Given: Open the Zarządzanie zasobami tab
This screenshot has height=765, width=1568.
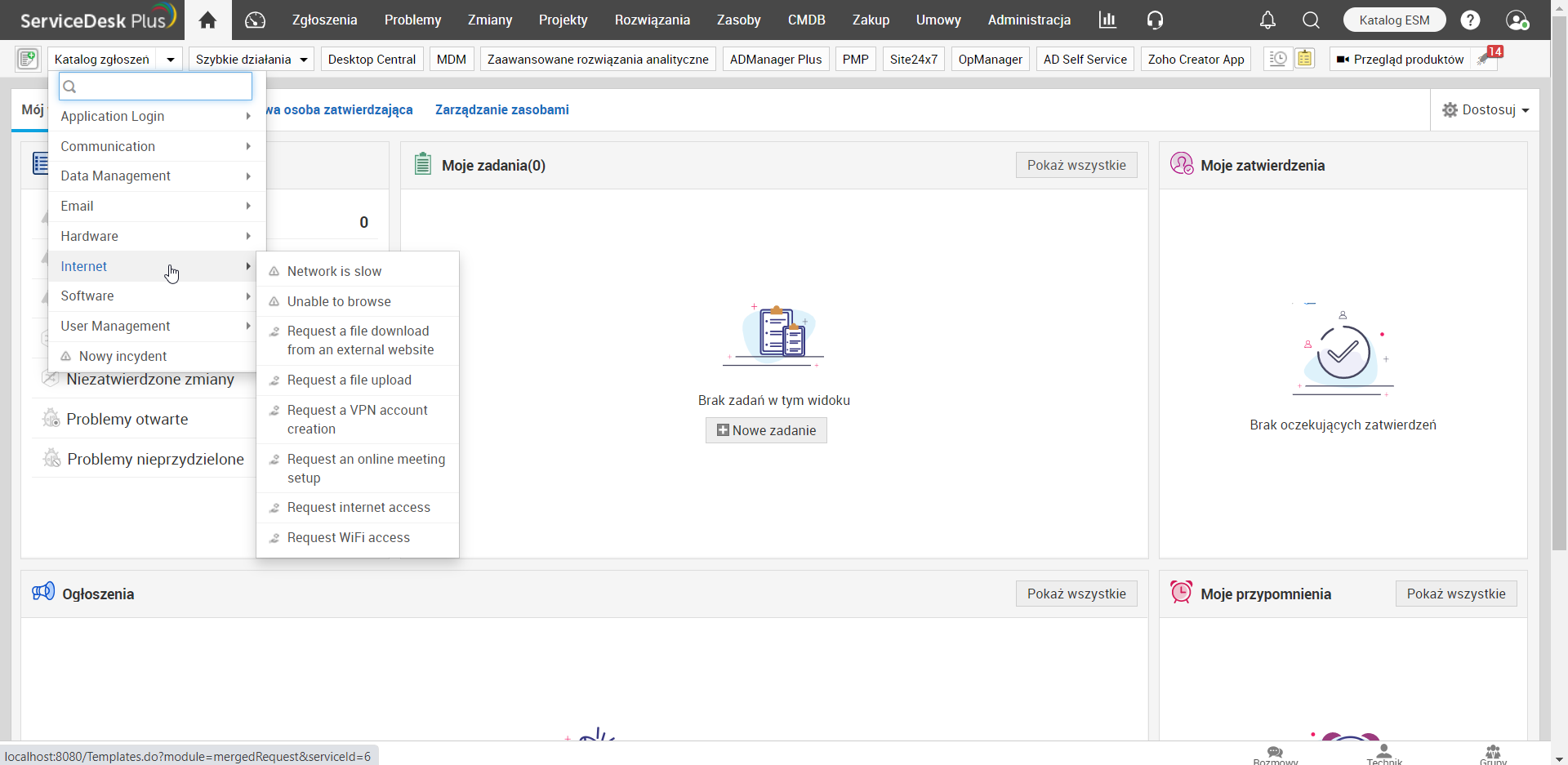Looking at the screenshot, I should click(501, 109).
